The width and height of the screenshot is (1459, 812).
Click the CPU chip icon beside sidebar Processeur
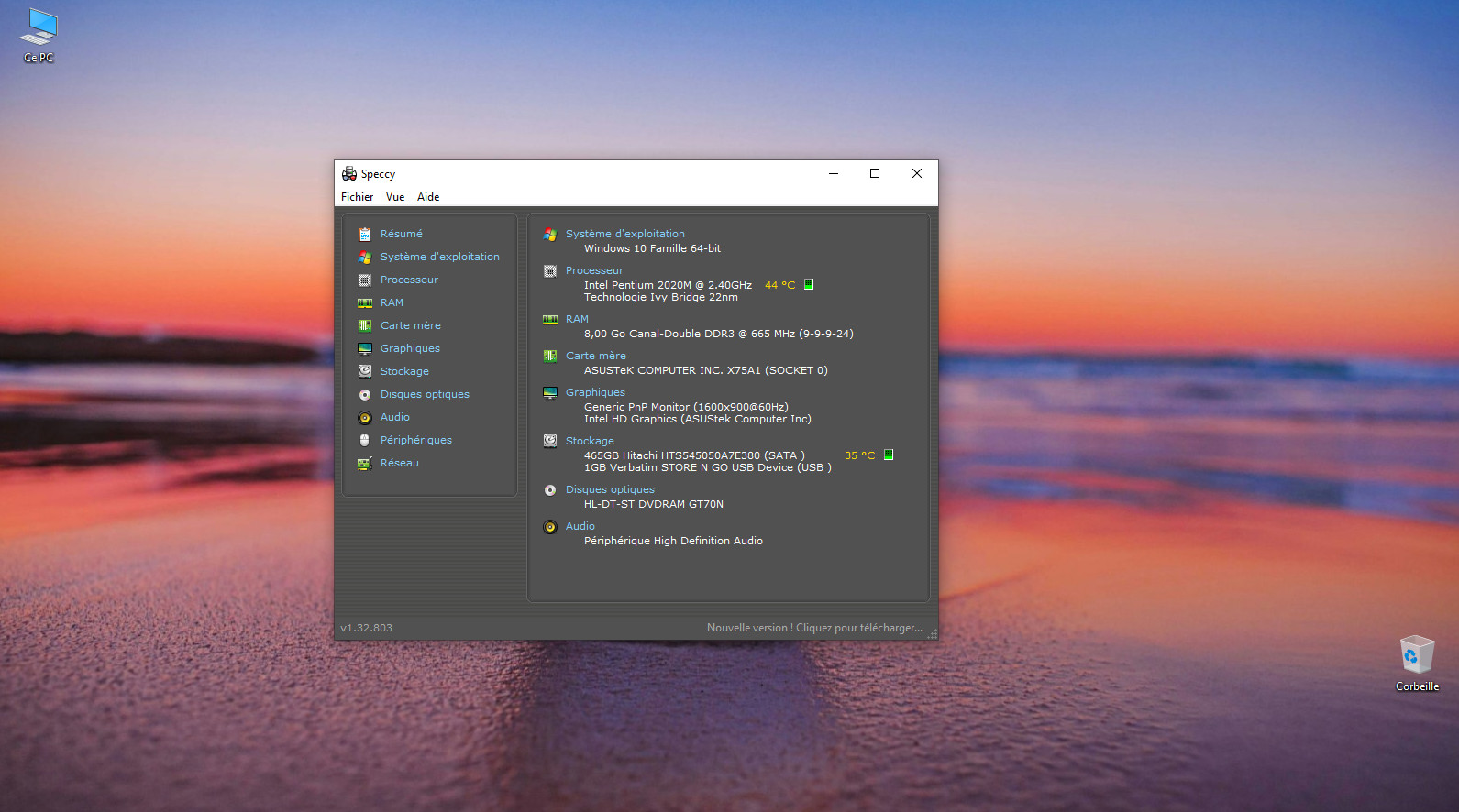(x=365, y=280)
